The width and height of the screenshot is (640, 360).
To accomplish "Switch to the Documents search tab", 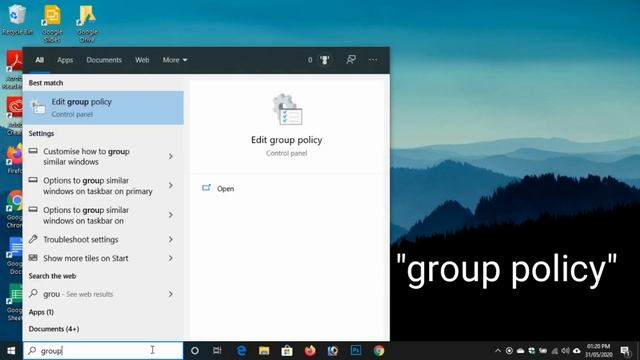I will pos(104,60).
